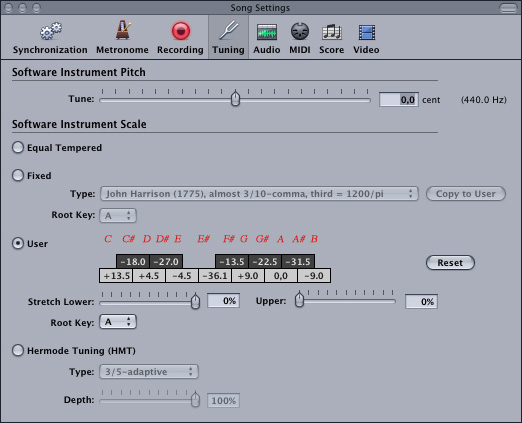This screenshot has width=522, height=423.
Task: Select the Tuning fork icon
Action: click(x=229, y=31)
